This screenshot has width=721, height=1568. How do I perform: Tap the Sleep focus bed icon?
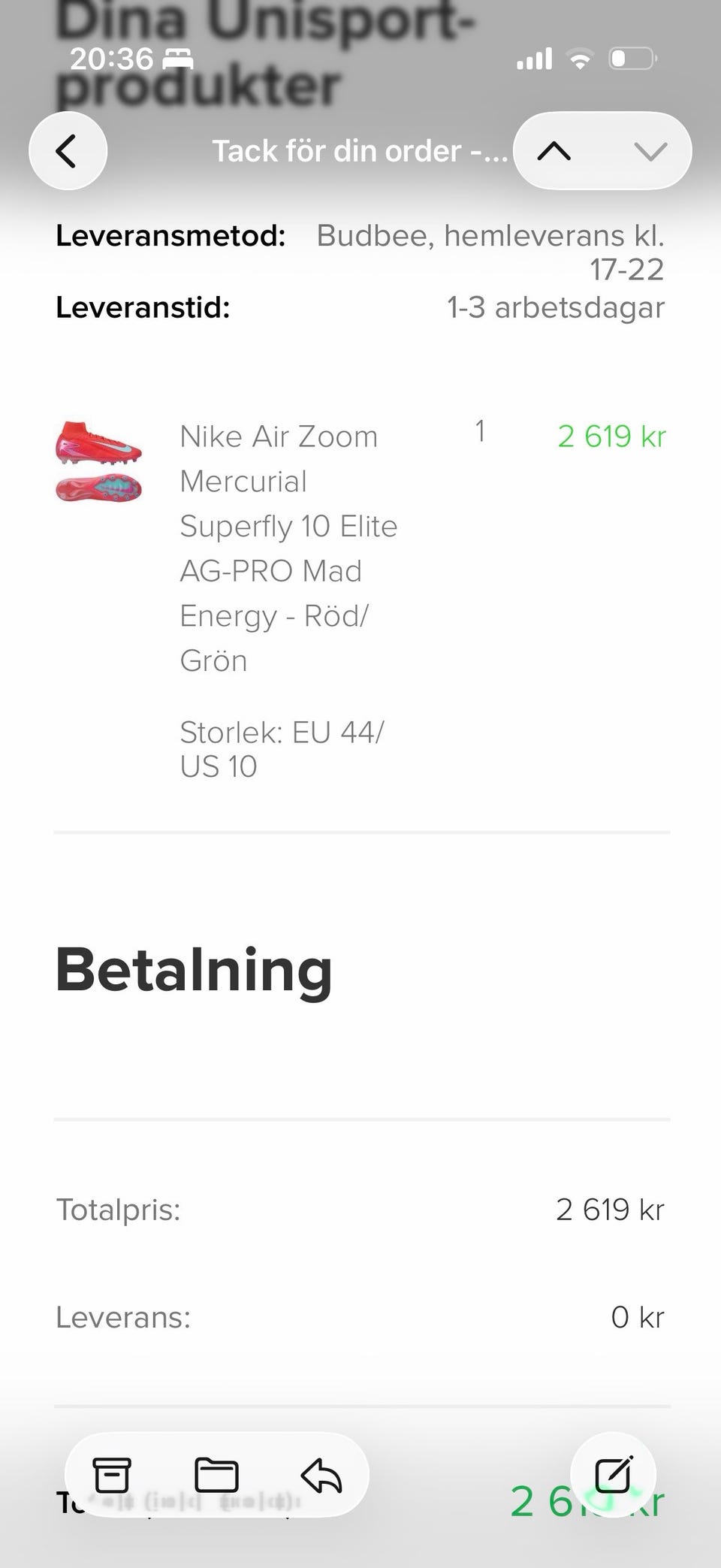178,58
